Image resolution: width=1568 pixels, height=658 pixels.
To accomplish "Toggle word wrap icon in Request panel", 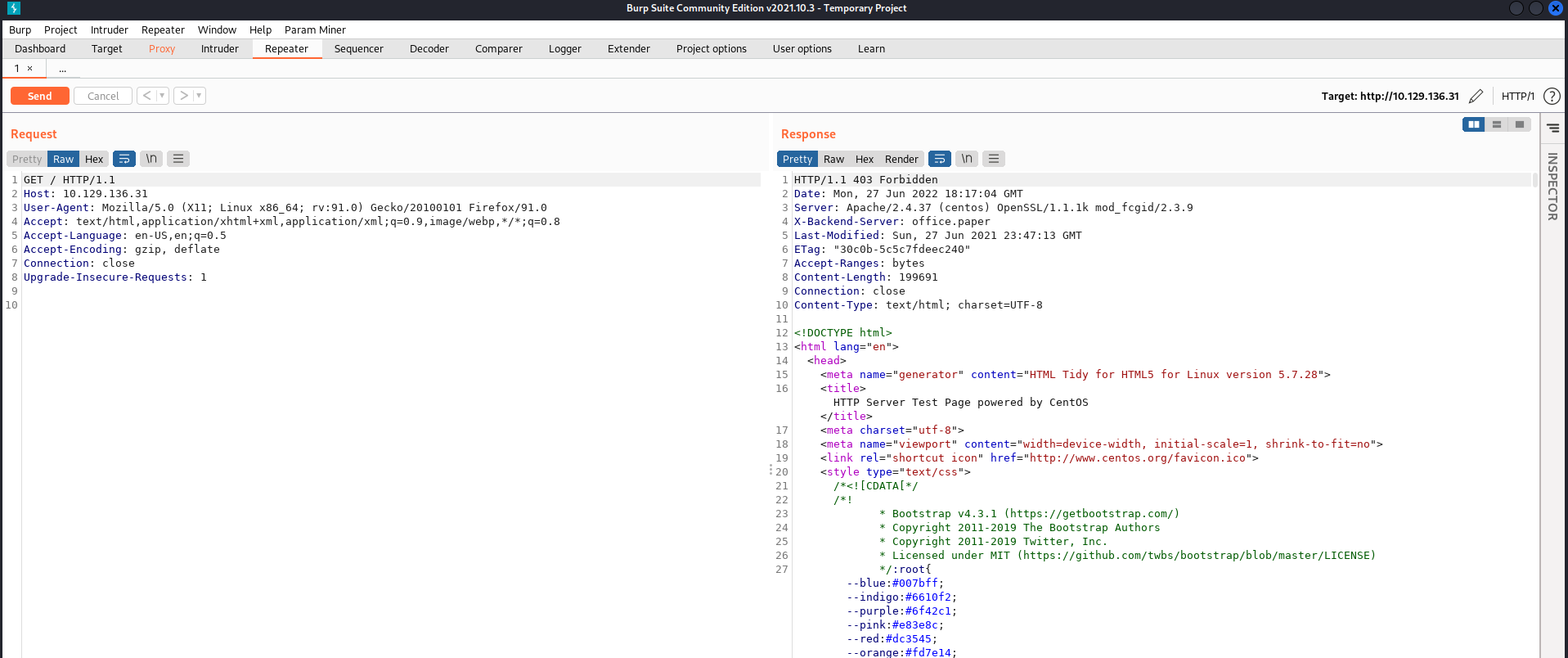I will point(124,159).
